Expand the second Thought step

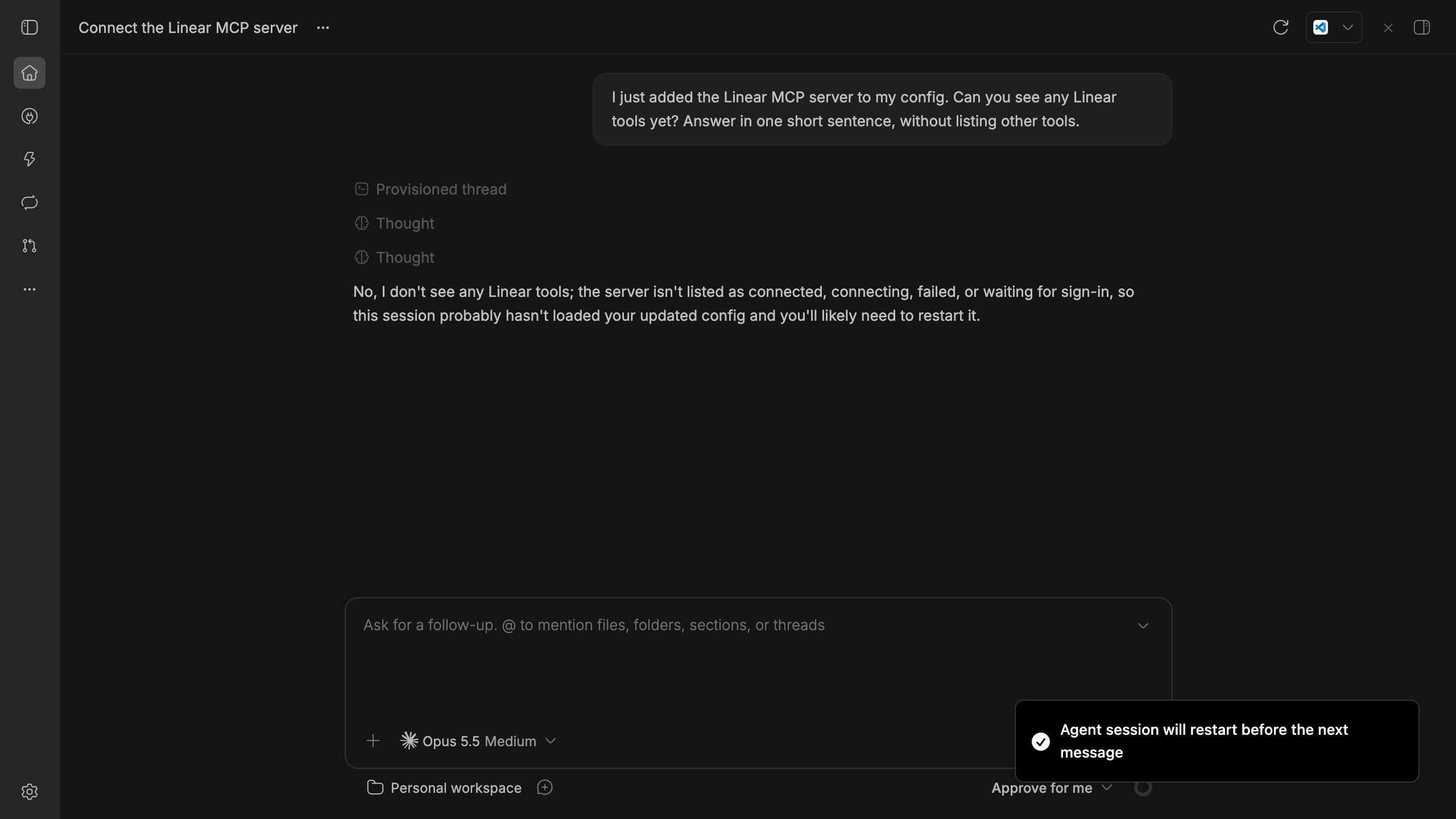click(394, 258)
